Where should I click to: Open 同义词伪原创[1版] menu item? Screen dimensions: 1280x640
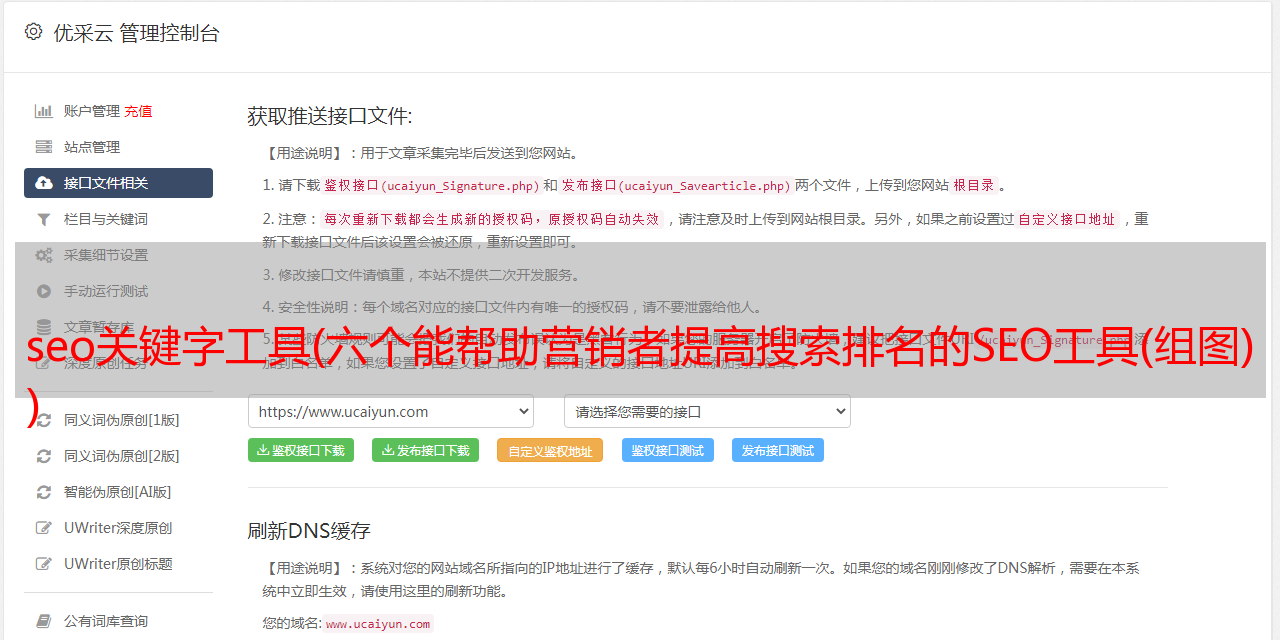pos(122,420)
